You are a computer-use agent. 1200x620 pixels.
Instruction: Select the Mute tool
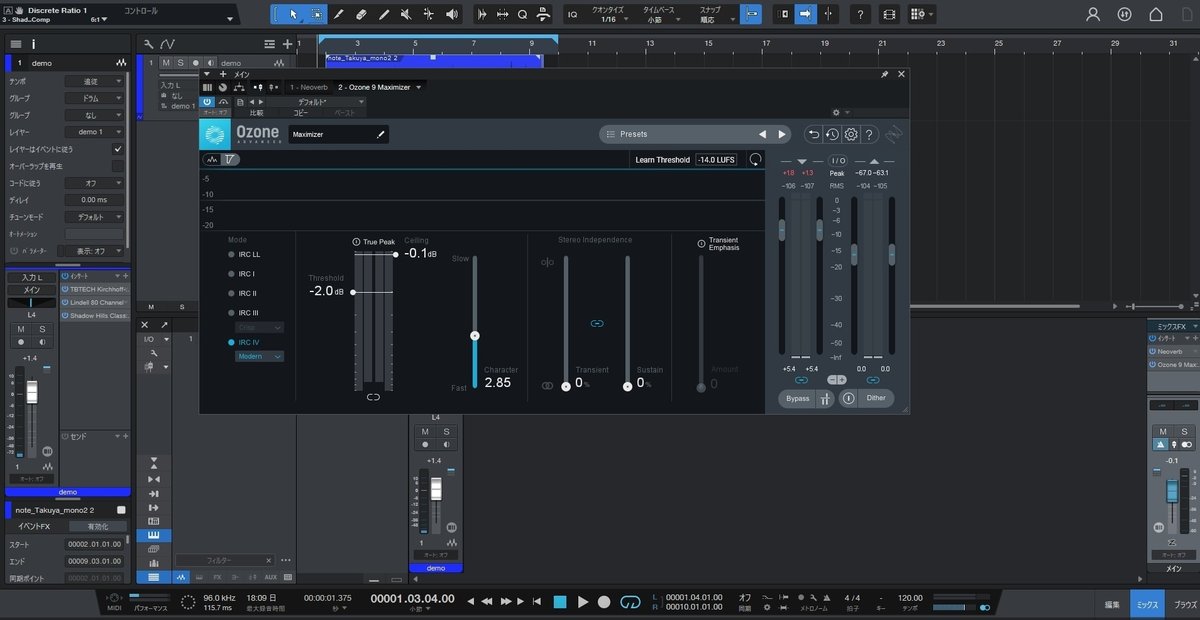[x=407, y=14]
